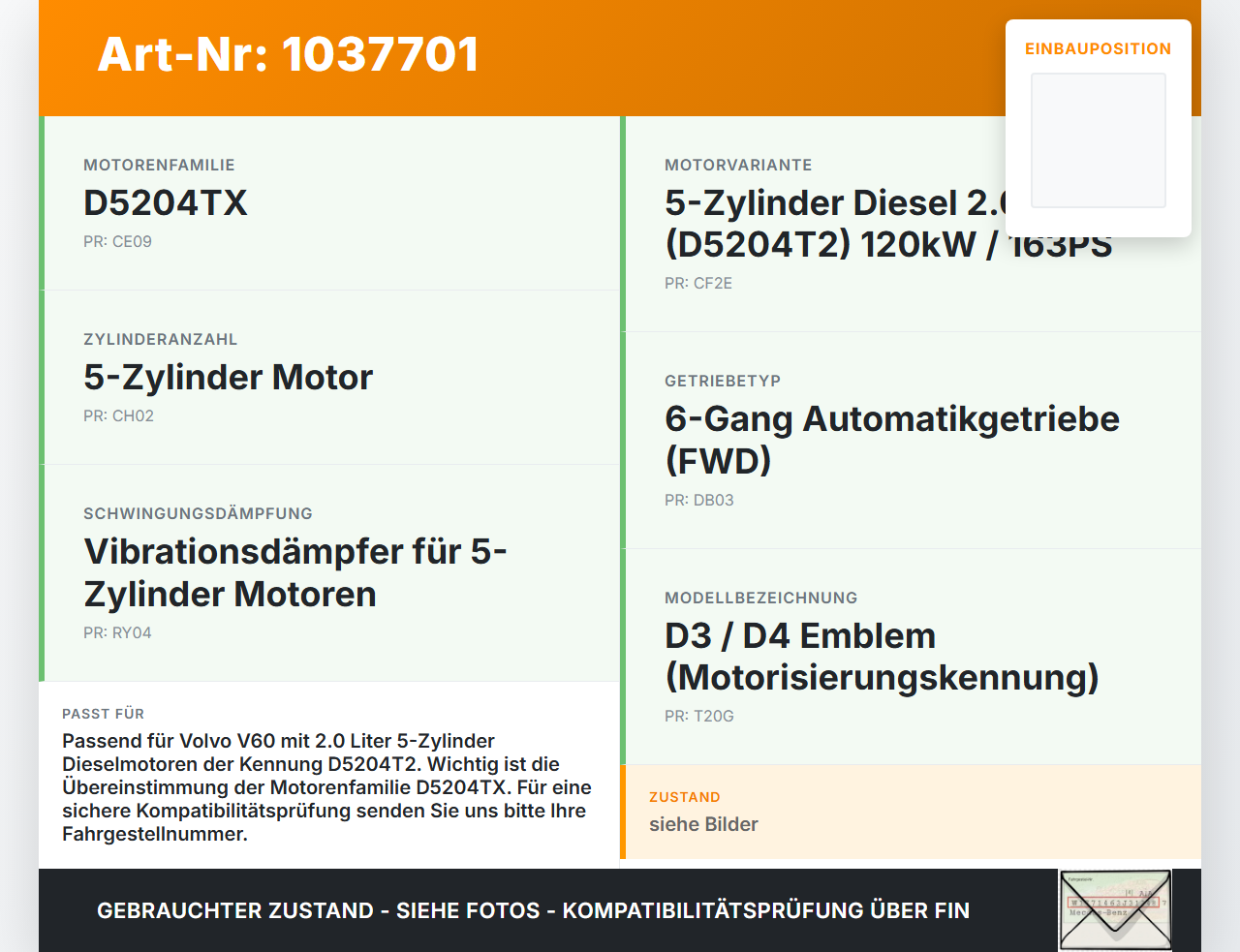Viewport: 1240px width, 952px height.
Task: Click the PR: CE09 code
Action: tap(117, 242)
